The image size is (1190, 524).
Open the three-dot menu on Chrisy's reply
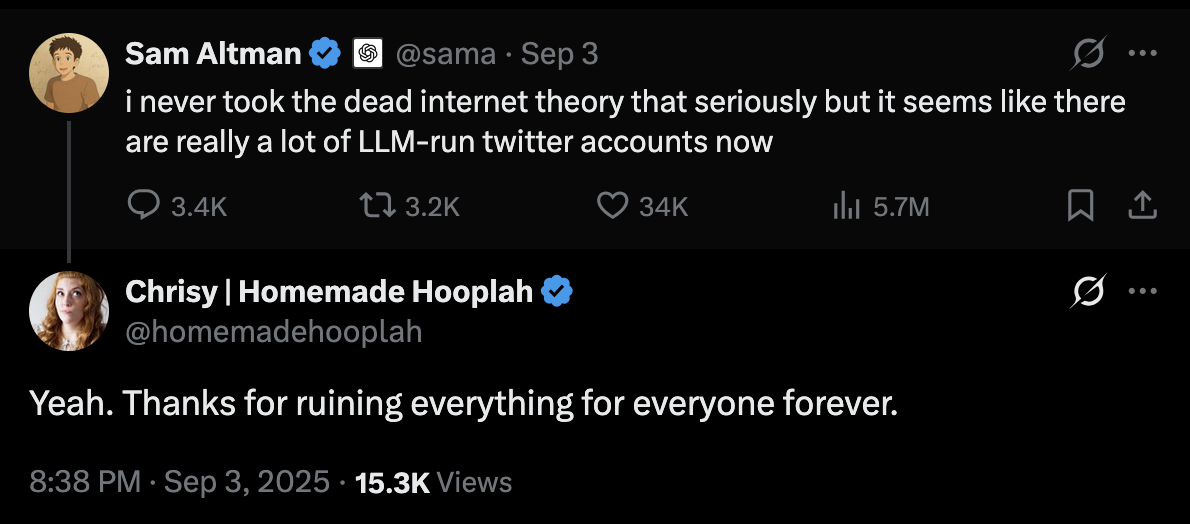(x=1141, y=292)
